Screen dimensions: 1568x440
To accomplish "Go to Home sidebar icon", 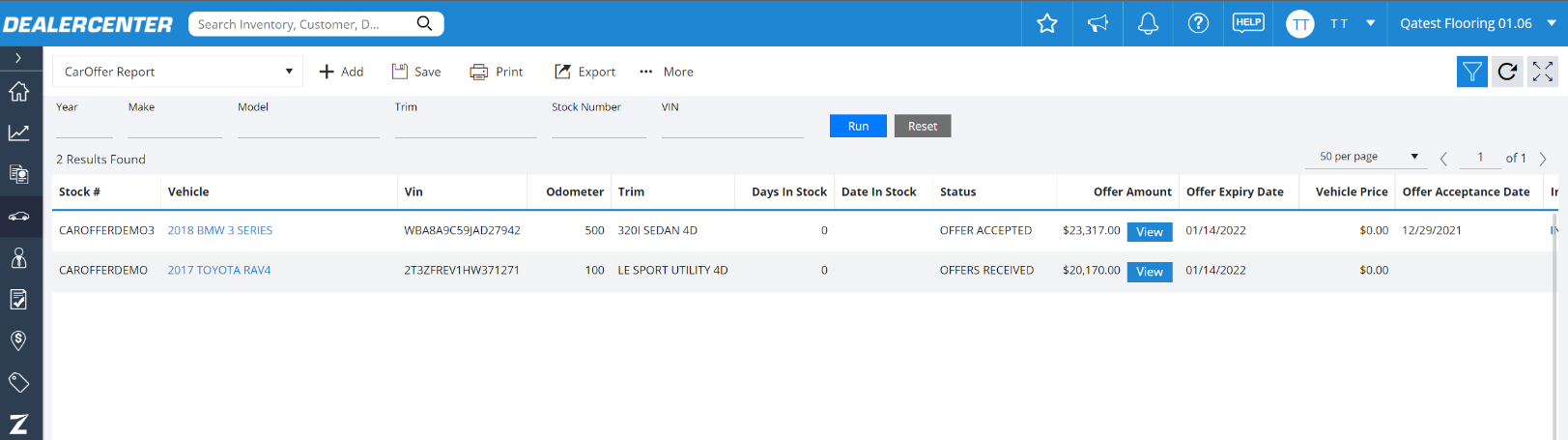I will click(18, 92).
